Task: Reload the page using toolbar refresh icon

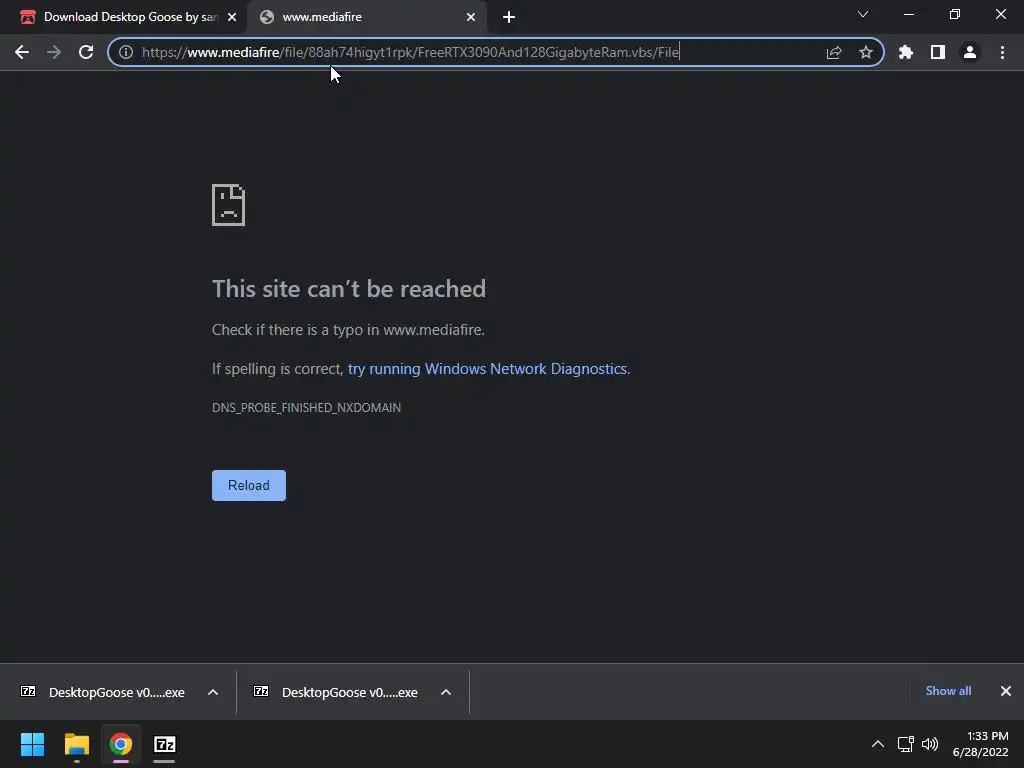Action: [86, 52]
